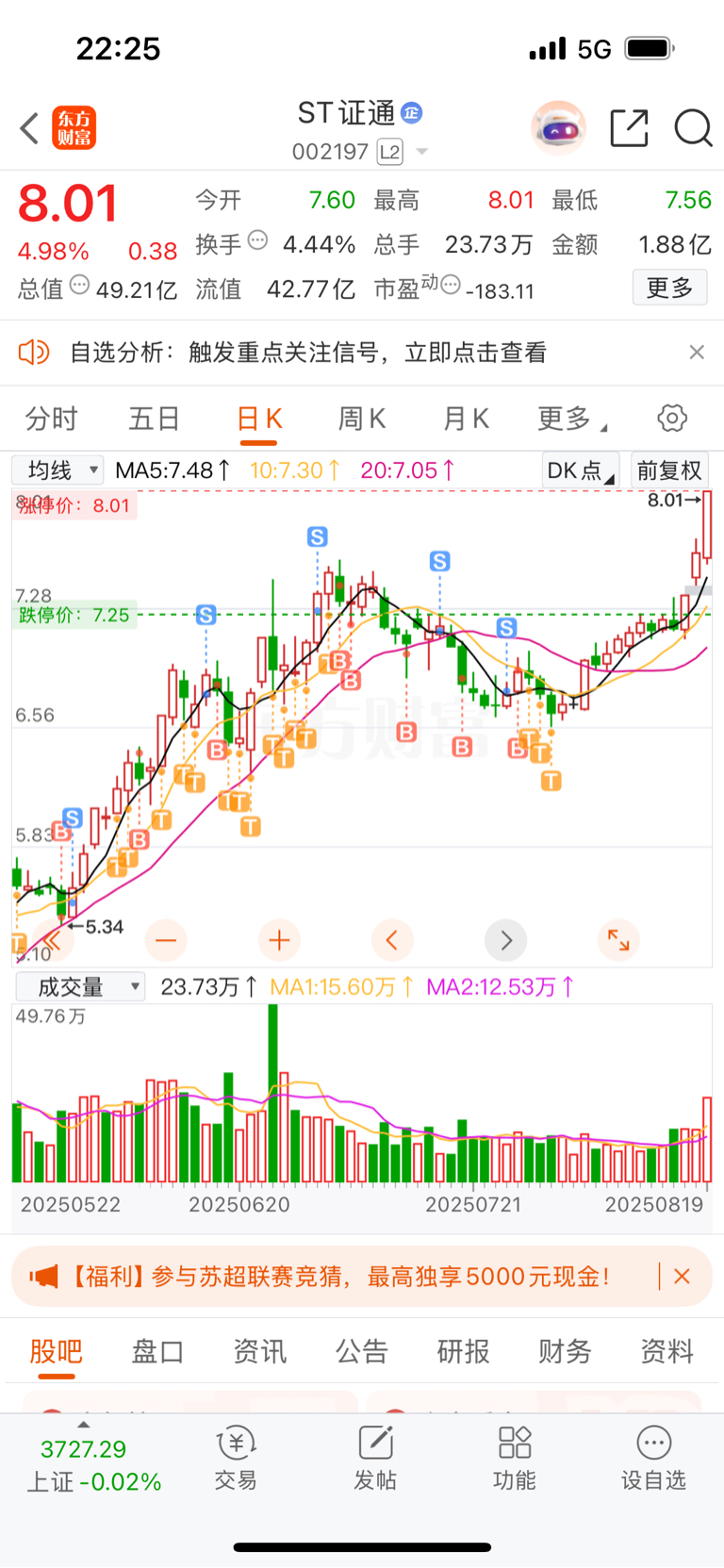Zoom out the chart with minus button
This screenshot has width=724, height=1568.
(166, 940)
